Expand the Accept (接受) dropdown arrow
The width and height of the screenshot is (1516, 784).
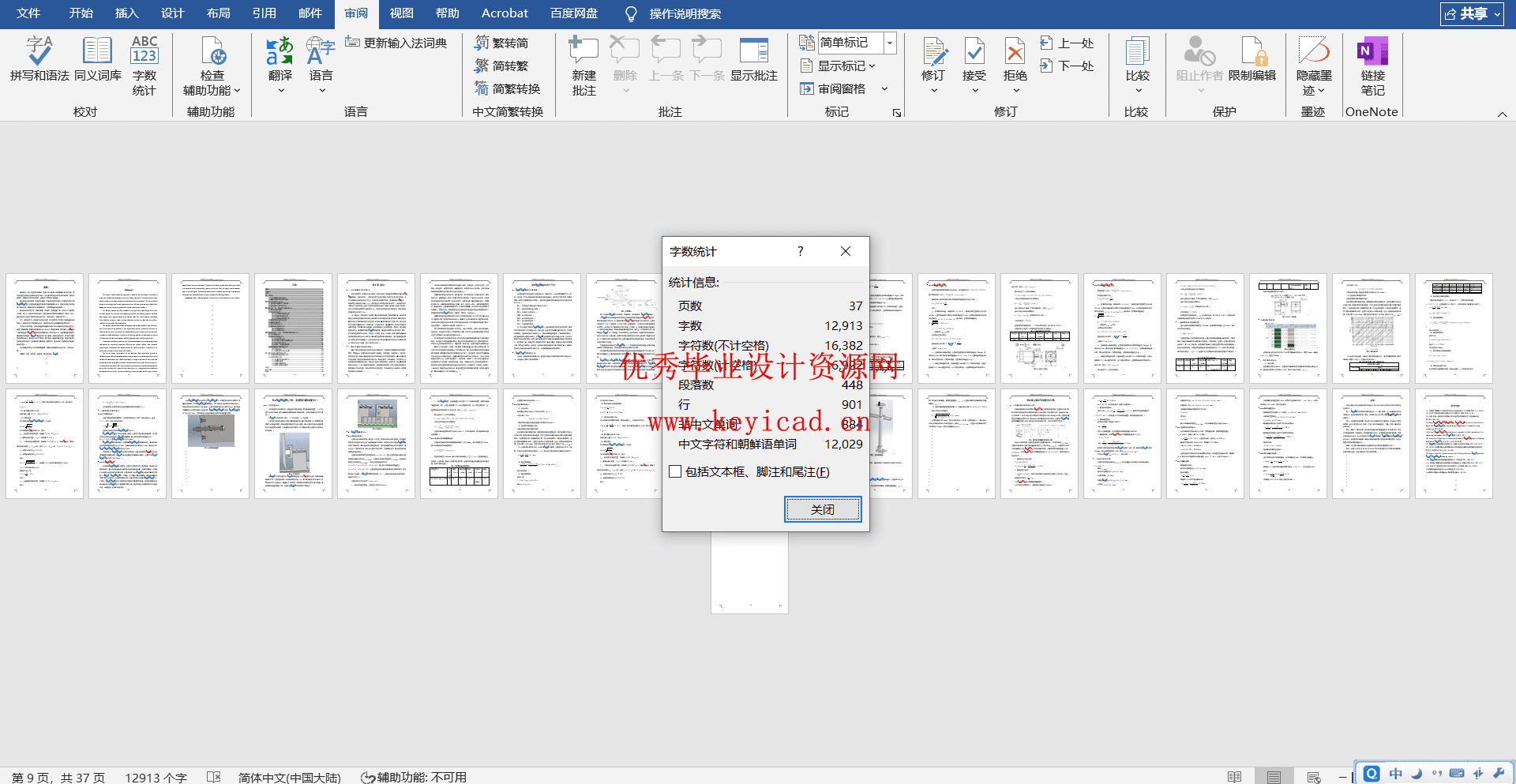(x=974, y=91)
